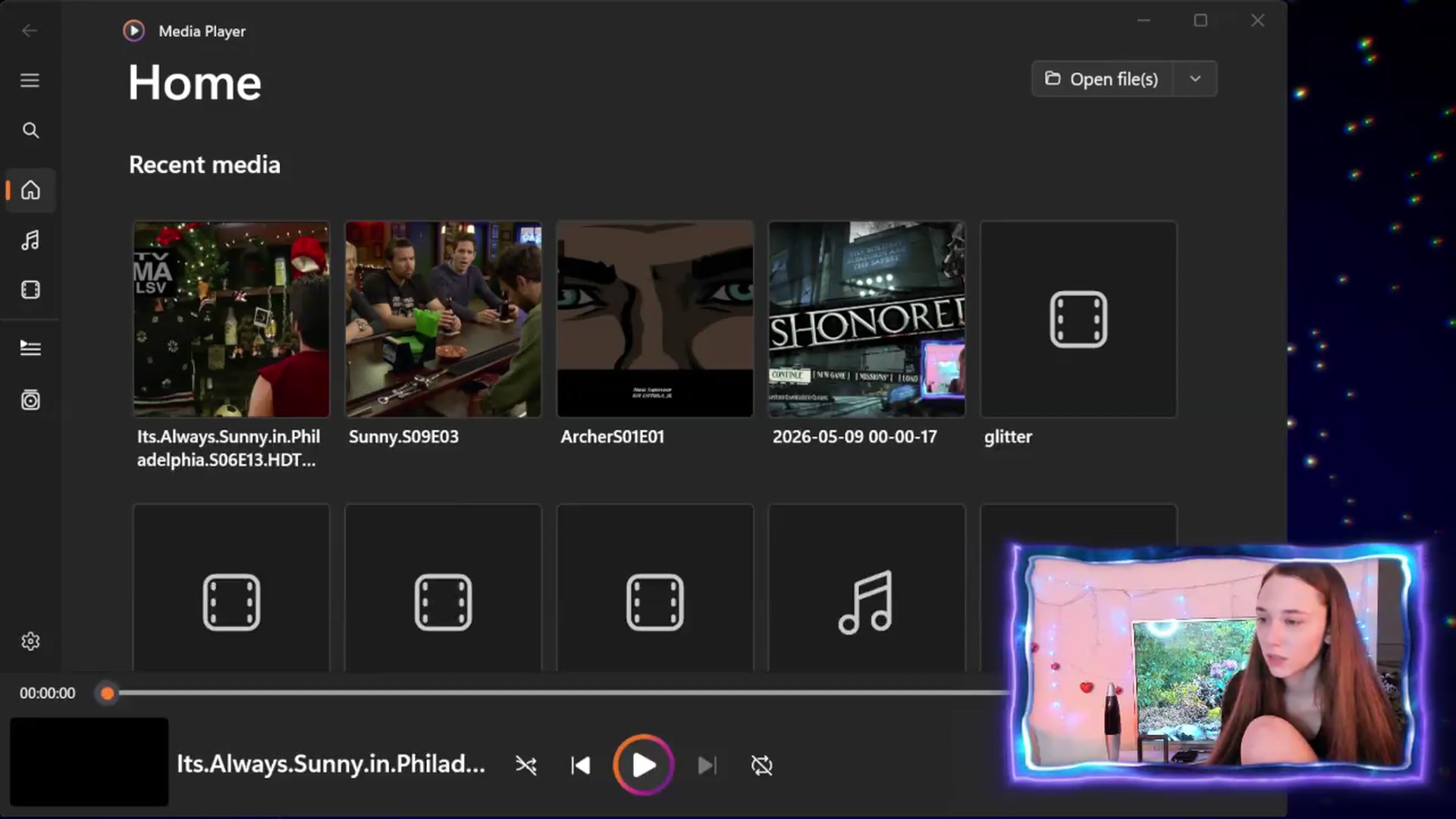Image resolution: width=1456 pixels, height=819 pixels.
Task: Click the Media Player app logo
Action: tap(133, 30)
